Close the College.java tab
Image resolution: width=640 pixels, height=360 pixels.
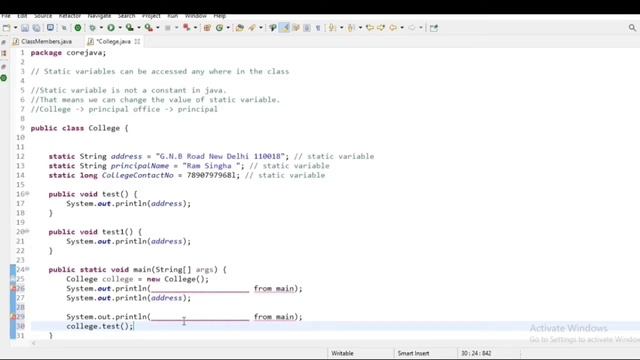138,42
